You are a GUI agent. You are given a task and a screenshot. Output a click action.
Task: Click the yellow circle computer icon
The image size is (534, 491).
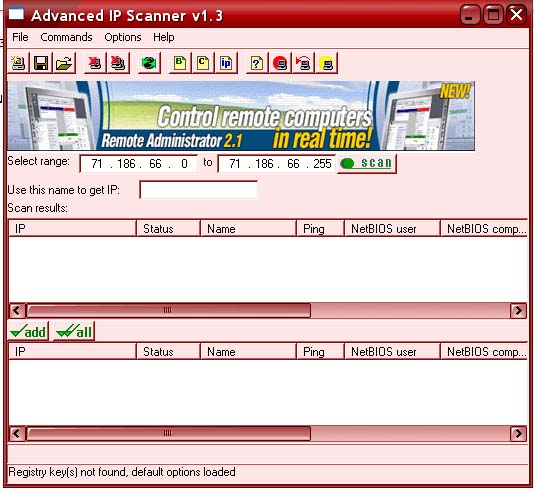coord(326,63)
